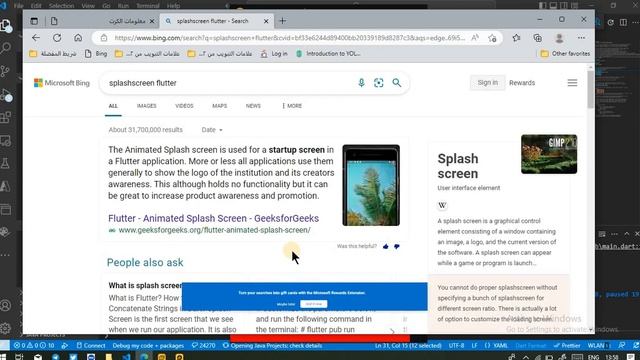This screenshot has width=640, height=360.
Task: Open VS Code Search sidebar icon
Action: pos(6,48)
